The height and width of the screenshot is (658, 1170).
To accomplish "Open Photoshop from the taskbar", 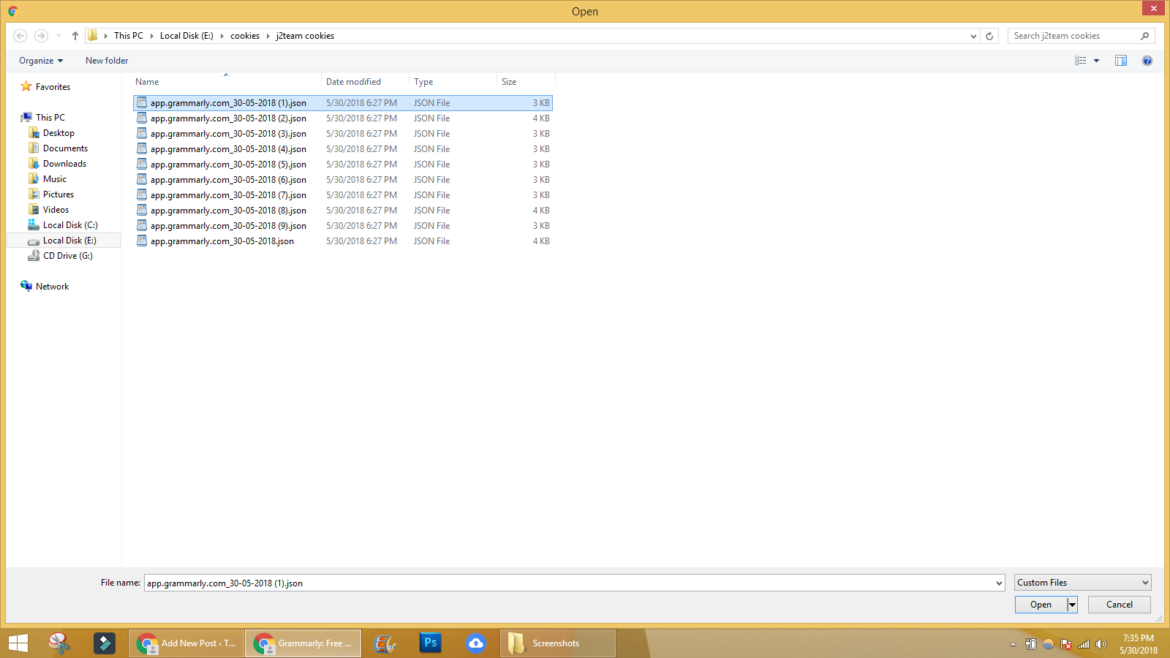I will coord(431,643).
